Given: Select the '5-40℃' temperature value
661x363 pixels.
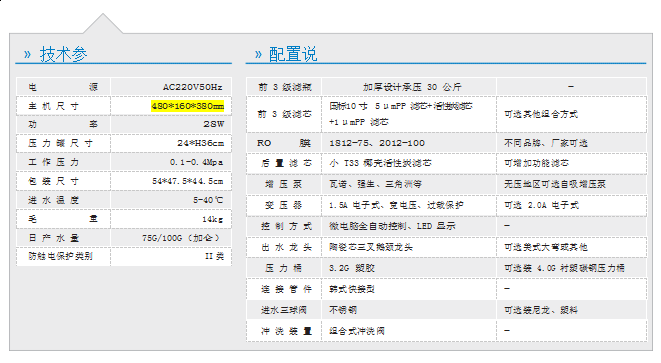Looking at the screenshot, I should pos(208,200).
